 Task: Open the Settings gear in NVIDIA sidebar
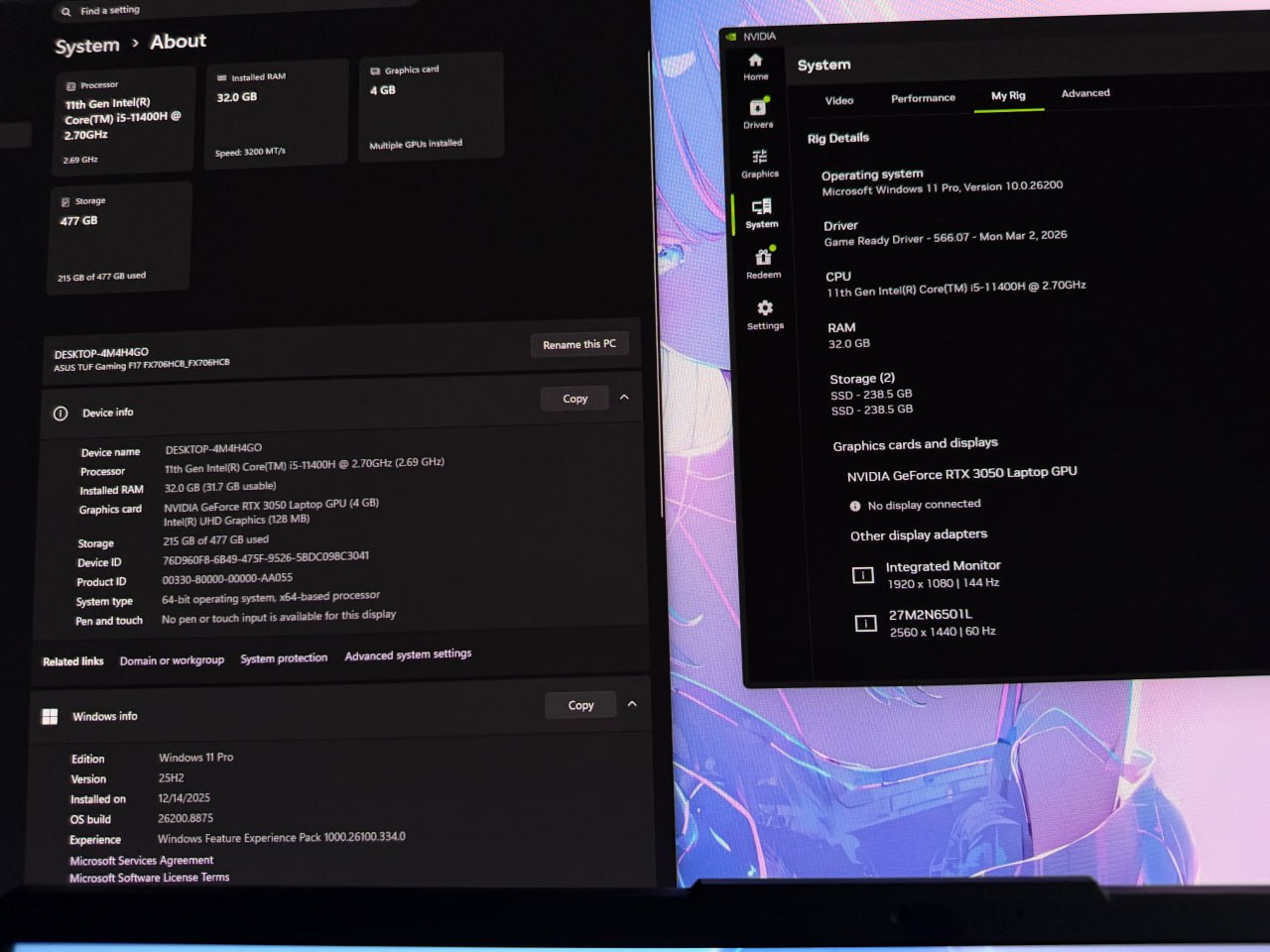(765, 307)
